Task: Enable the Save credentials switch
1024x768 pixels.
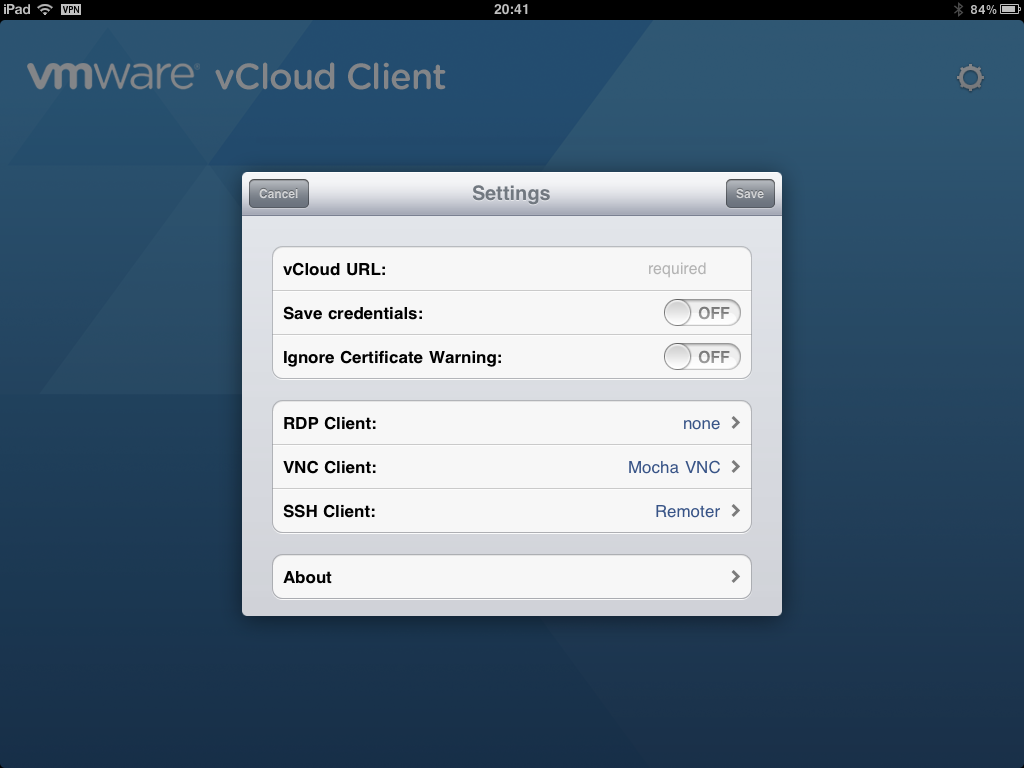Action: pyautogui.click(x=702, y=313)
